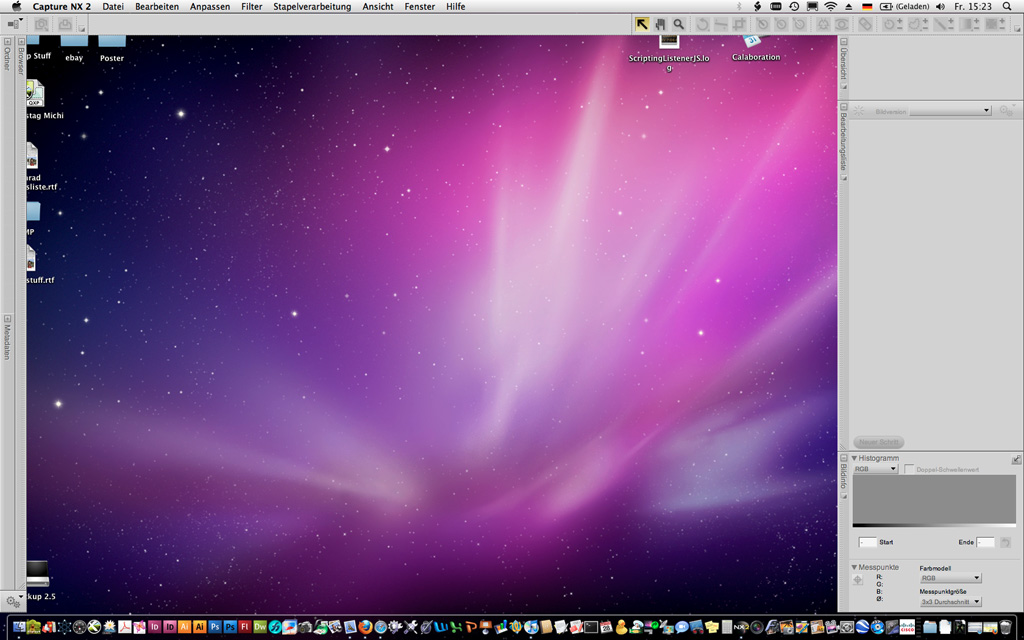Image resolution: width=1024 pixels, height=640 pixels.
Task: Click the camera icon in left toolbar
Action: 41,24
